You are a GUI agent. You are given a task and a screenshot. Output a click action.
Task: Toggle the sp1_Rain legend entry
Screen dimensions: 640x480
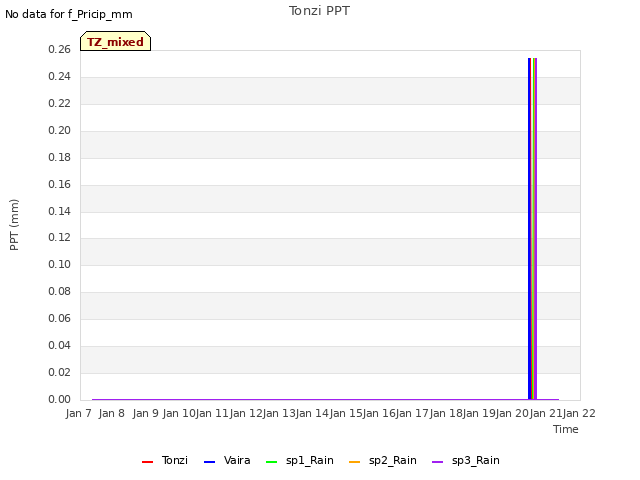(x=300, y=460)
